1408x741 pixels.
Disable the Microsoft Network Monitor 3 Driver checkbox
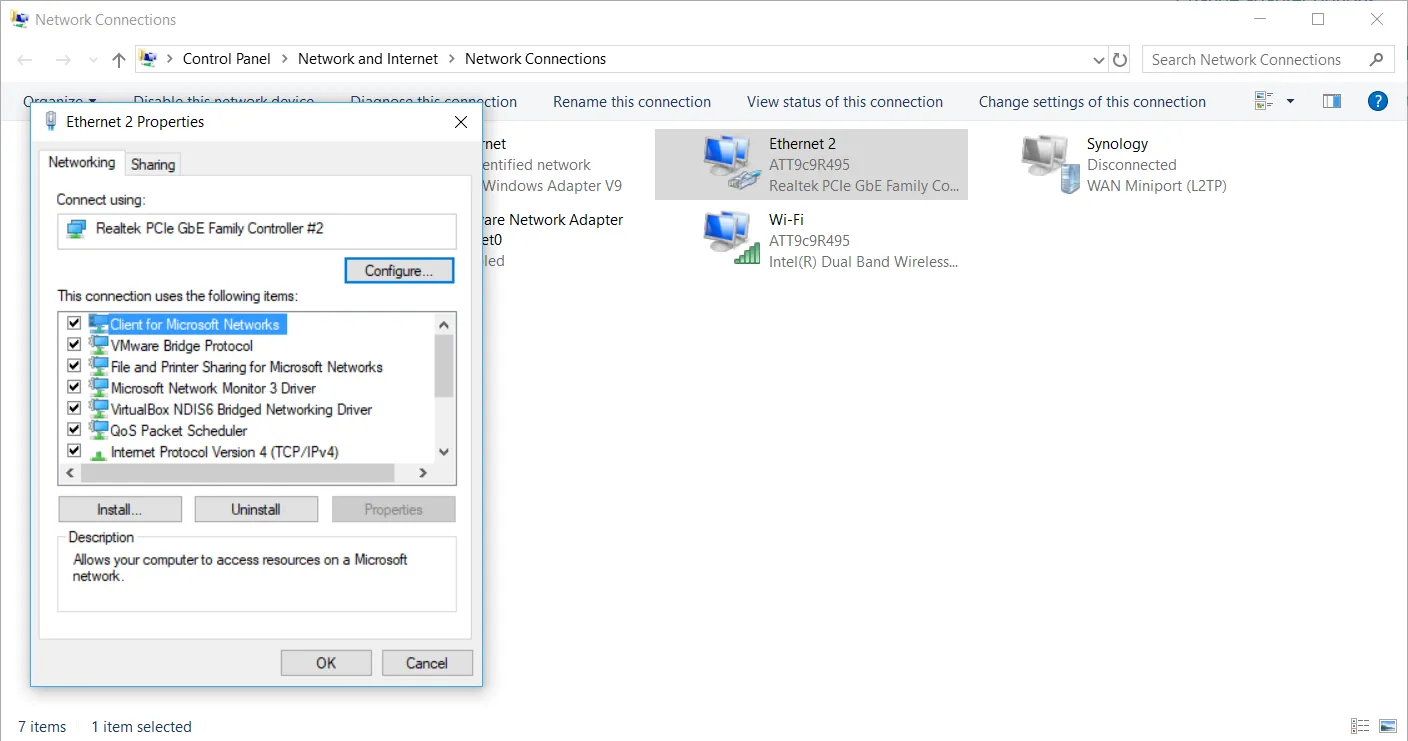74,387
